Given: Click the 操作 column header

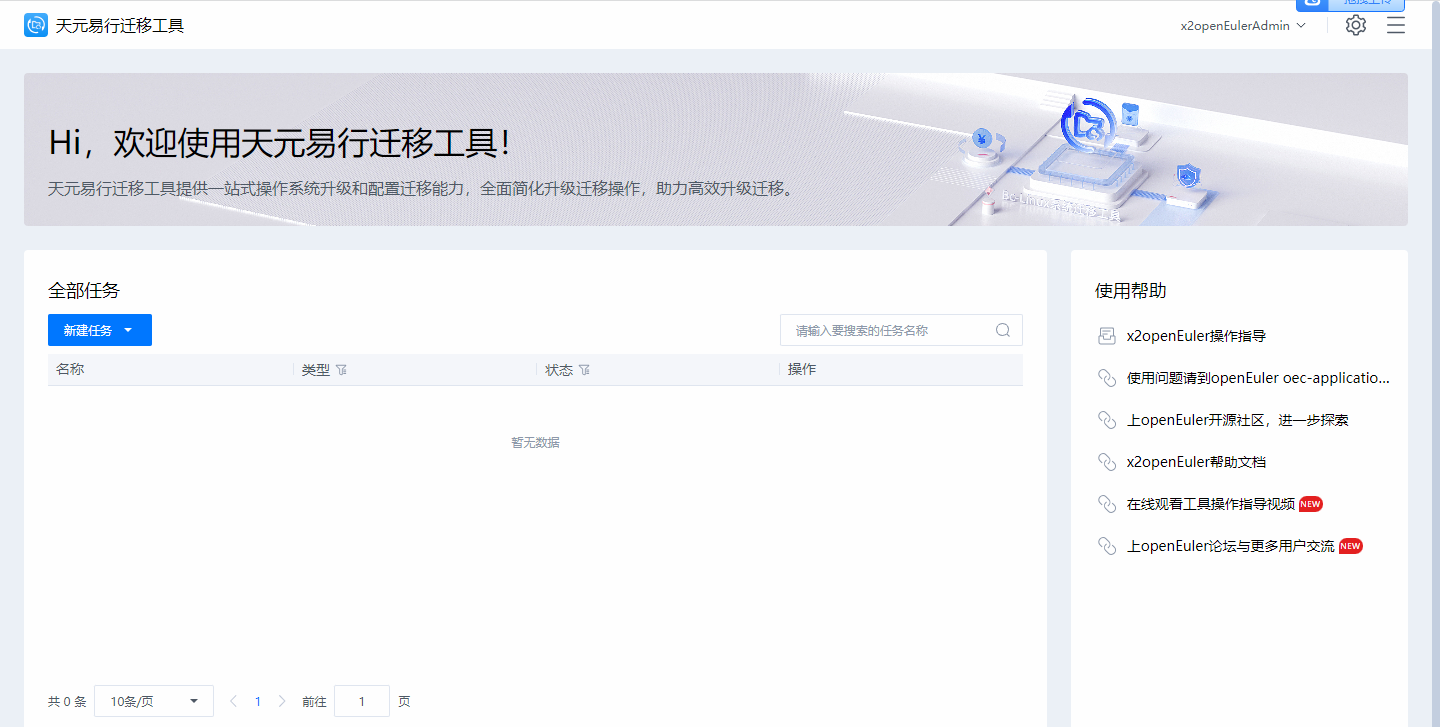Looking at the screenshot, I should coord(802,369).
